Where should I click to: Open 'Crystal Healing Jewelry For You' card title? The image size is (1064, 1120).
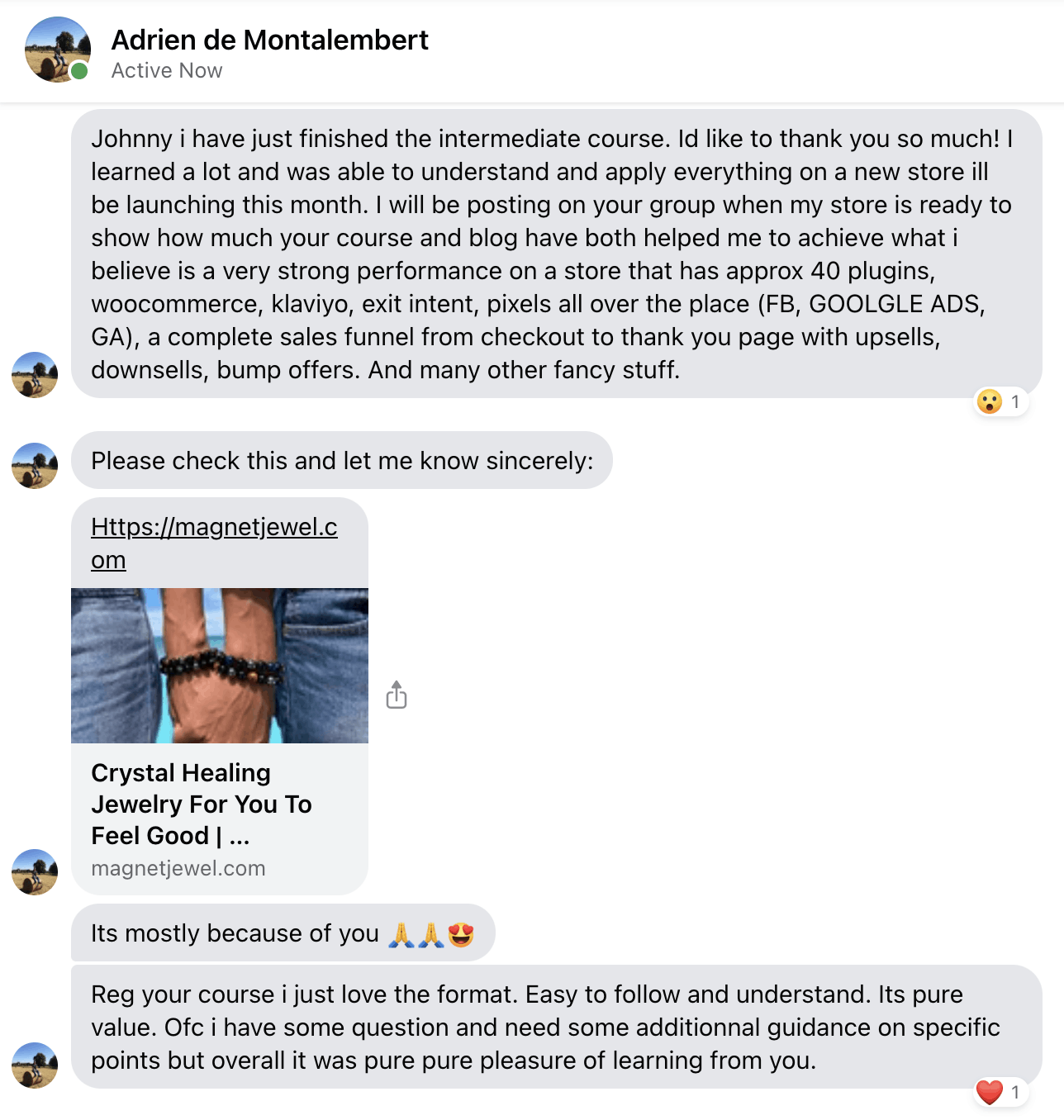click(202, 804)
